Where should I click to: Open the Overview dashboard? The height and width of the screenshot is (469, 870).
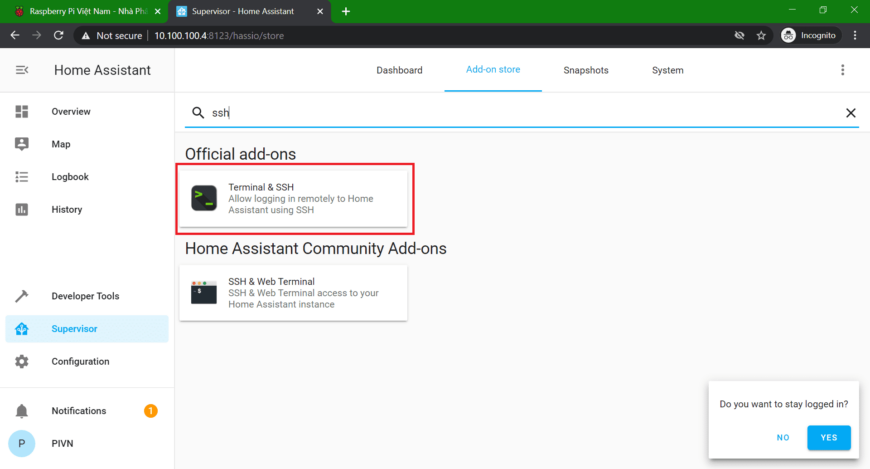70,112
